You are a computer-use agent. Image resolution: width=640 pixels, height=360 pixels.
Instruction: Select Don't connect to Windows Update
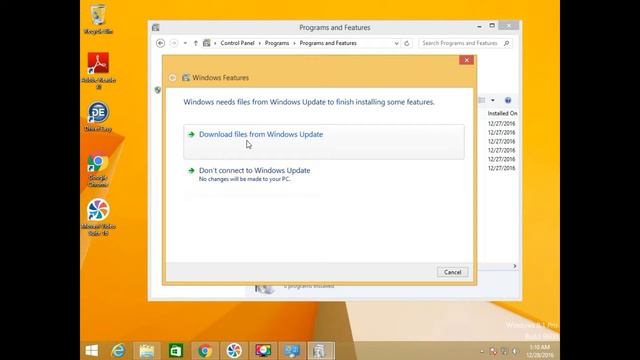point(324,174)
